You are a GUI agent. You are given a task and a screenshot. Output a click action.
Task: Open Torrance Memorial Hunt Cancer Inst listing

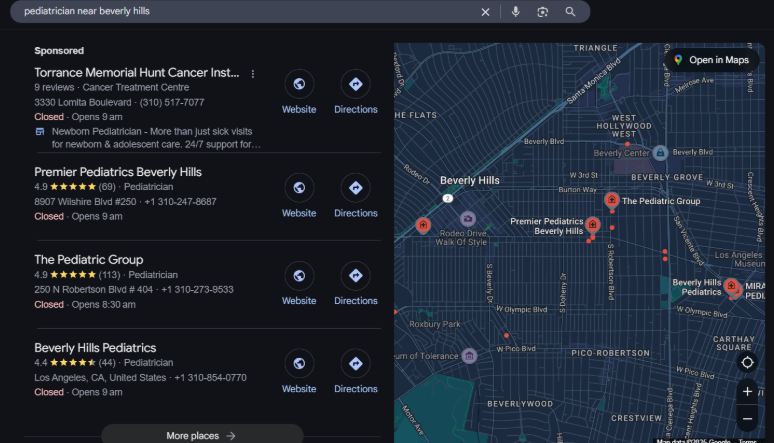click(137, 73)
